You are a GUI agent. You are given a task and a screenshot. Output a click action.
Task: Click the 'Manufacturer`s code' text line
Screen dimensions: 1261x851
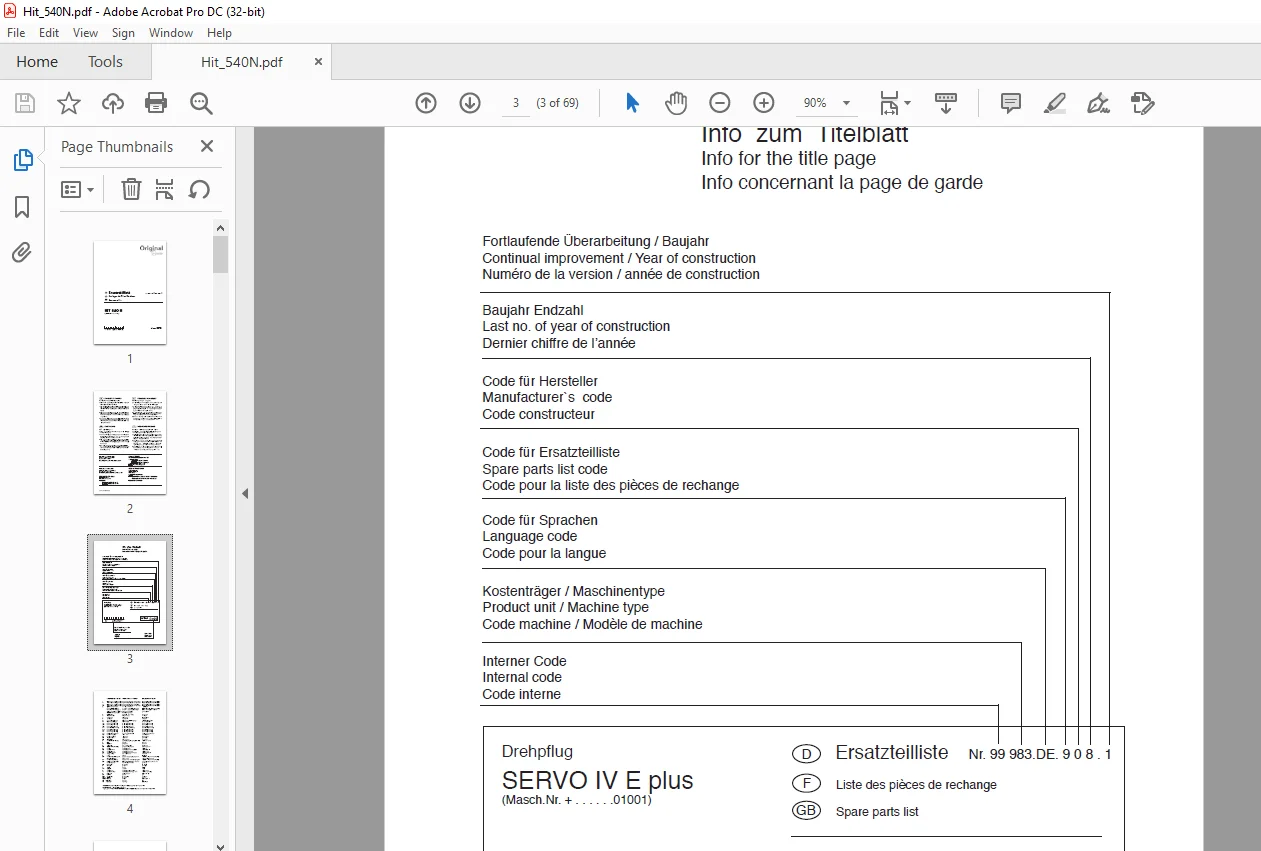pyautogui.click(x=547, y=398)
